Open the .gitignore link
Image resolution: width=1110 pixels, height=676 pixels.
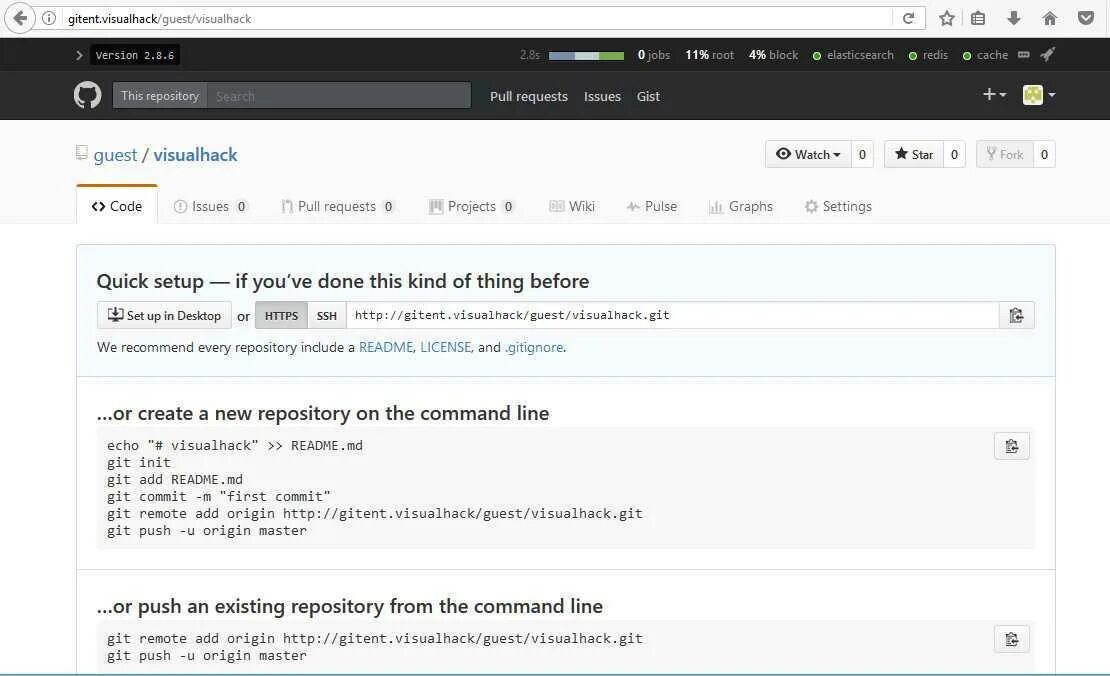(534, 347)
